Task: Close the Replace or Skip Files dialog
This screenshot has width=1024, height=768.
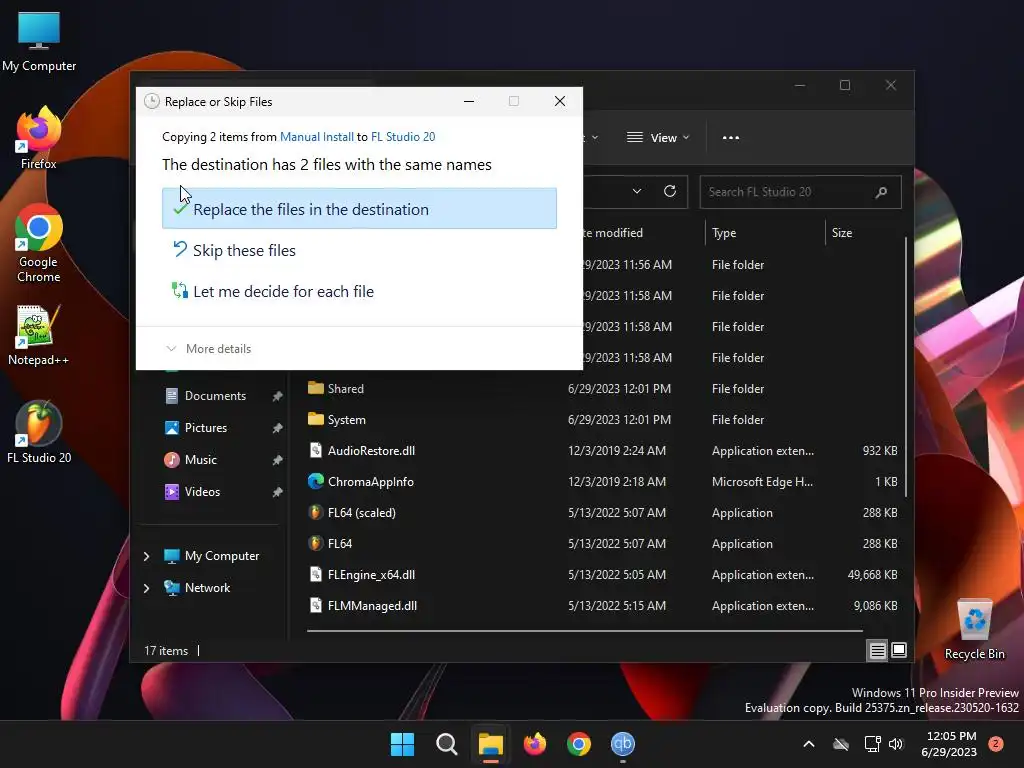Action: tap(560, 101)
